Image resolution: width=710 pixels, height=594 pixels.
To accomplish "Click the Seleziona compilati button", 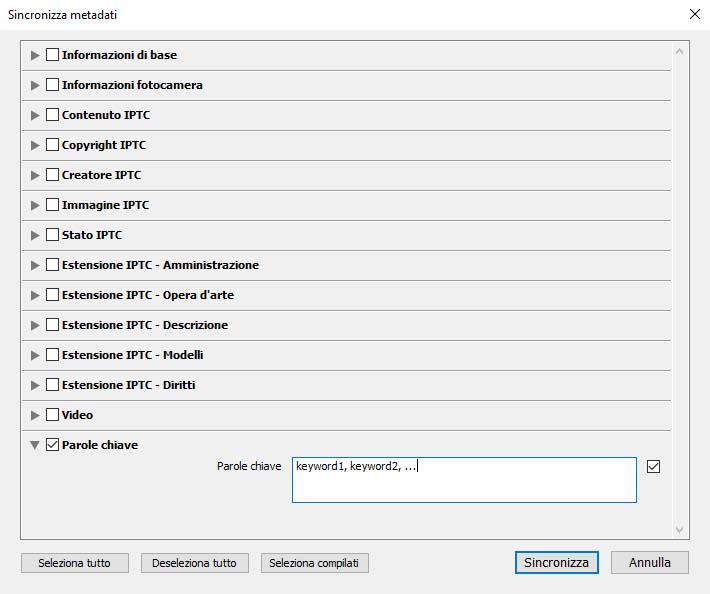I will click(x=314, y=563).
